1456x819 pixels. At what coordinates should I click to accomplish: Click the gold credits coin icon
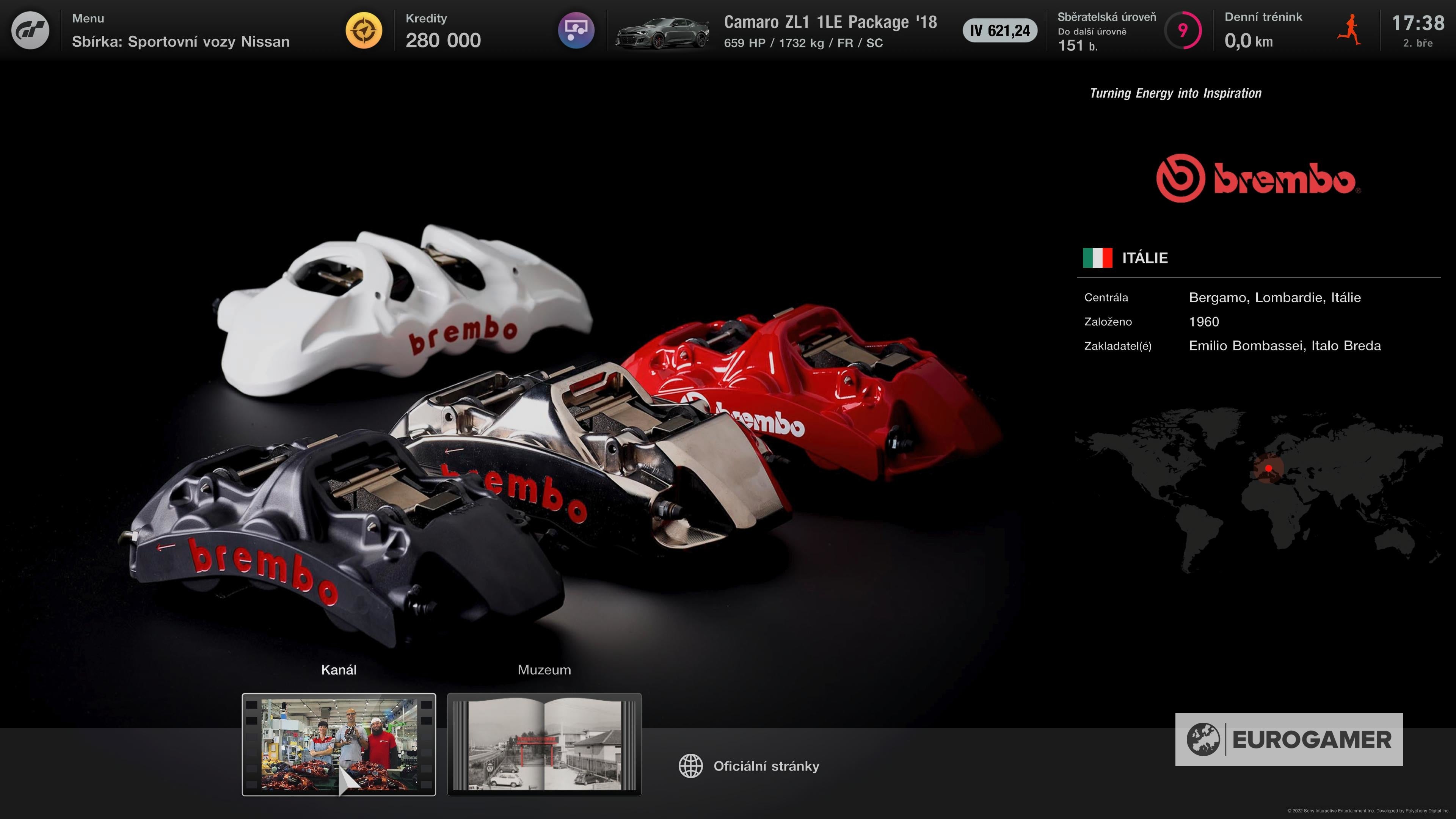point(364,30)
